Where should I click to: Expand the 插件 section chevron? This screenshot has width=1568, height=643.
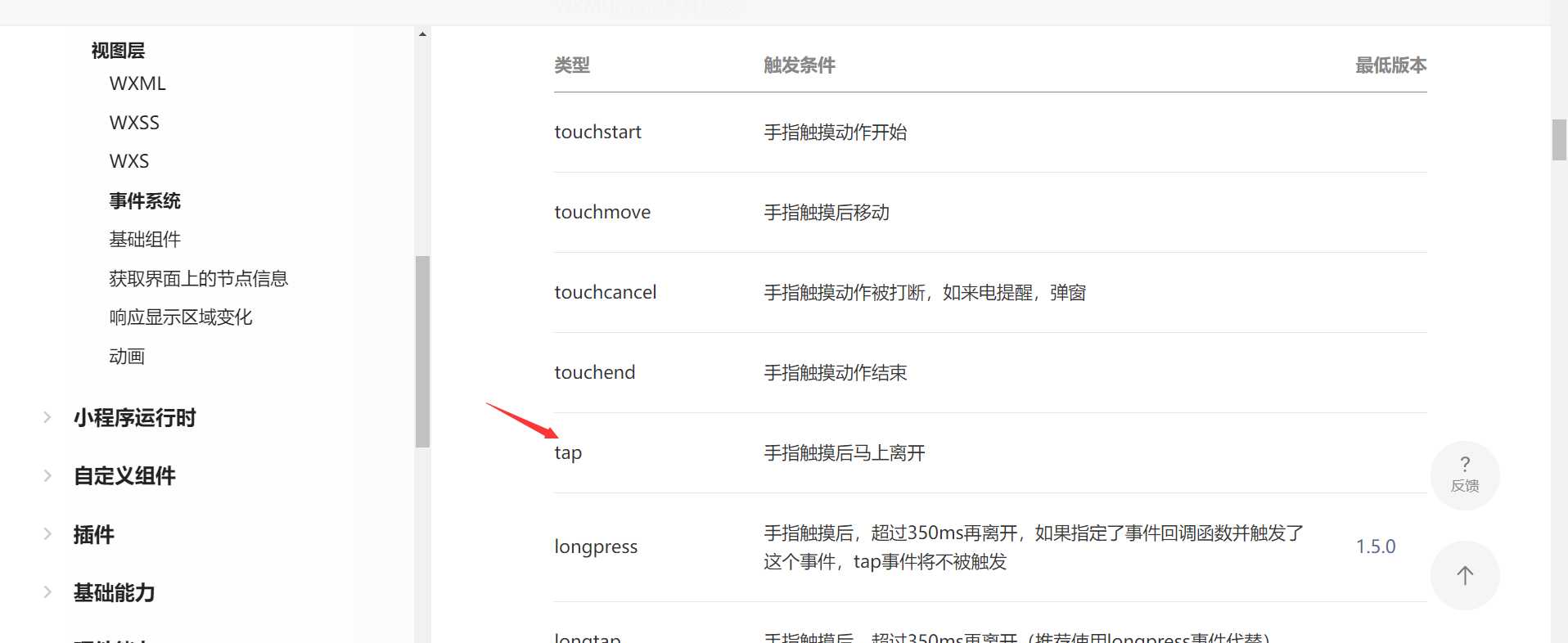tap(47, 534)
